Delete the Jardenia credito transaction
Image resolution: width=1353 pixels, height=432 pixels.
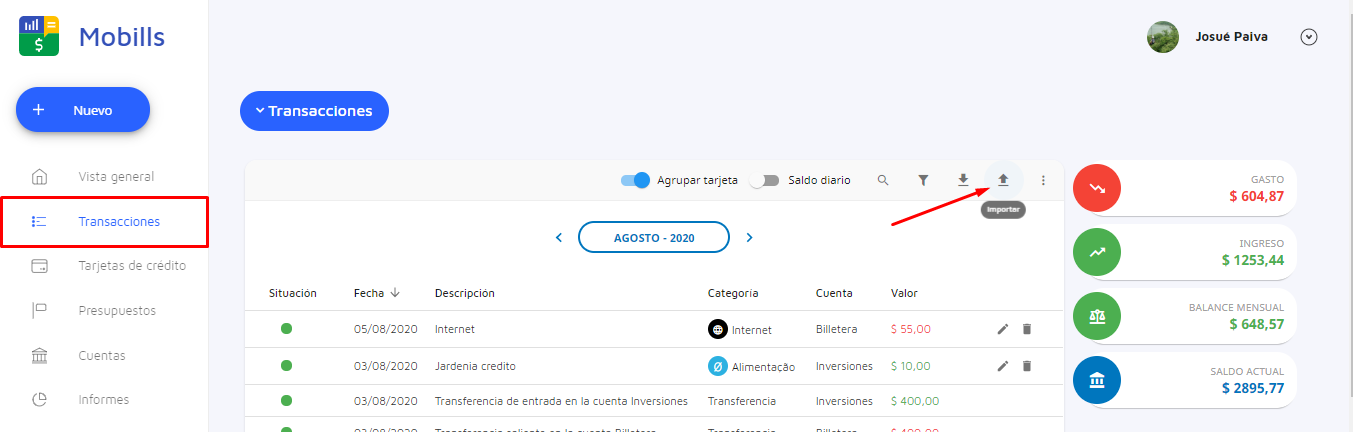1026,366
